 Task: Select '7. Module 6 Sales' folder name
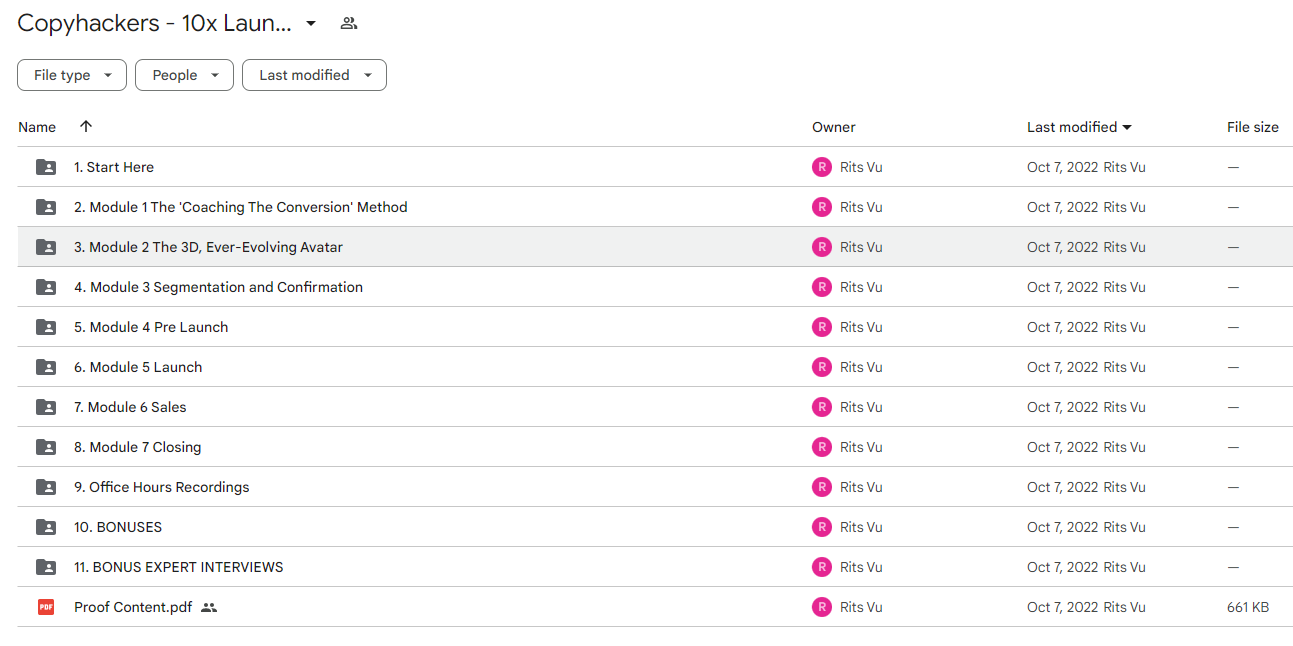click(130, 407)
